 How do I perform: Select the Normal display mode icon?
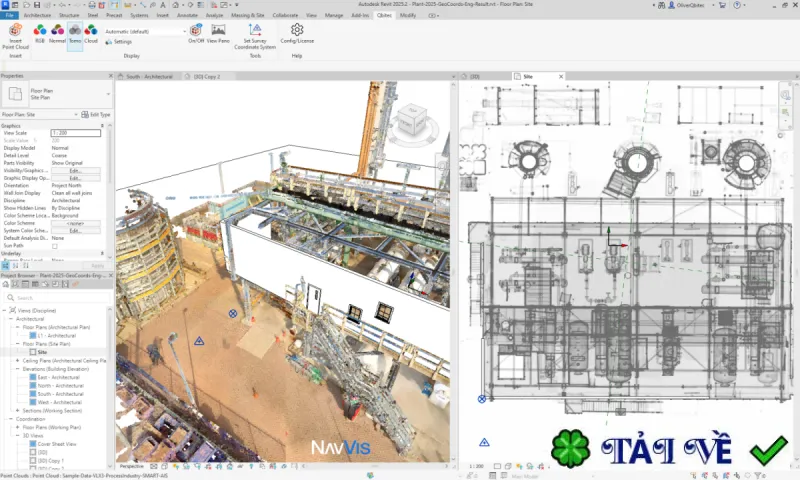[x=57, y=31]
